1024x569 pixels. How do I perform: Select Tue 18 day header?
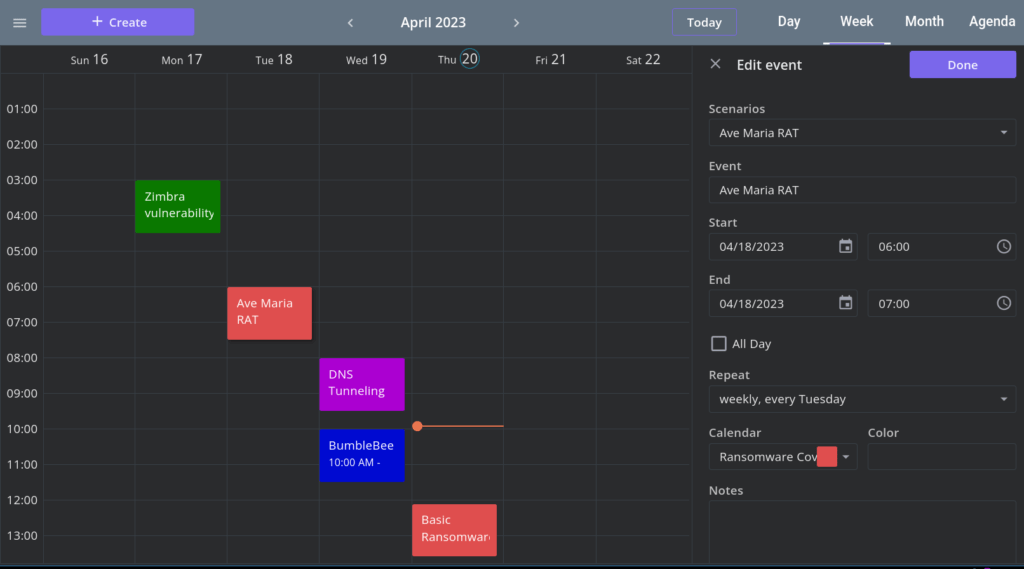[274, 59]
